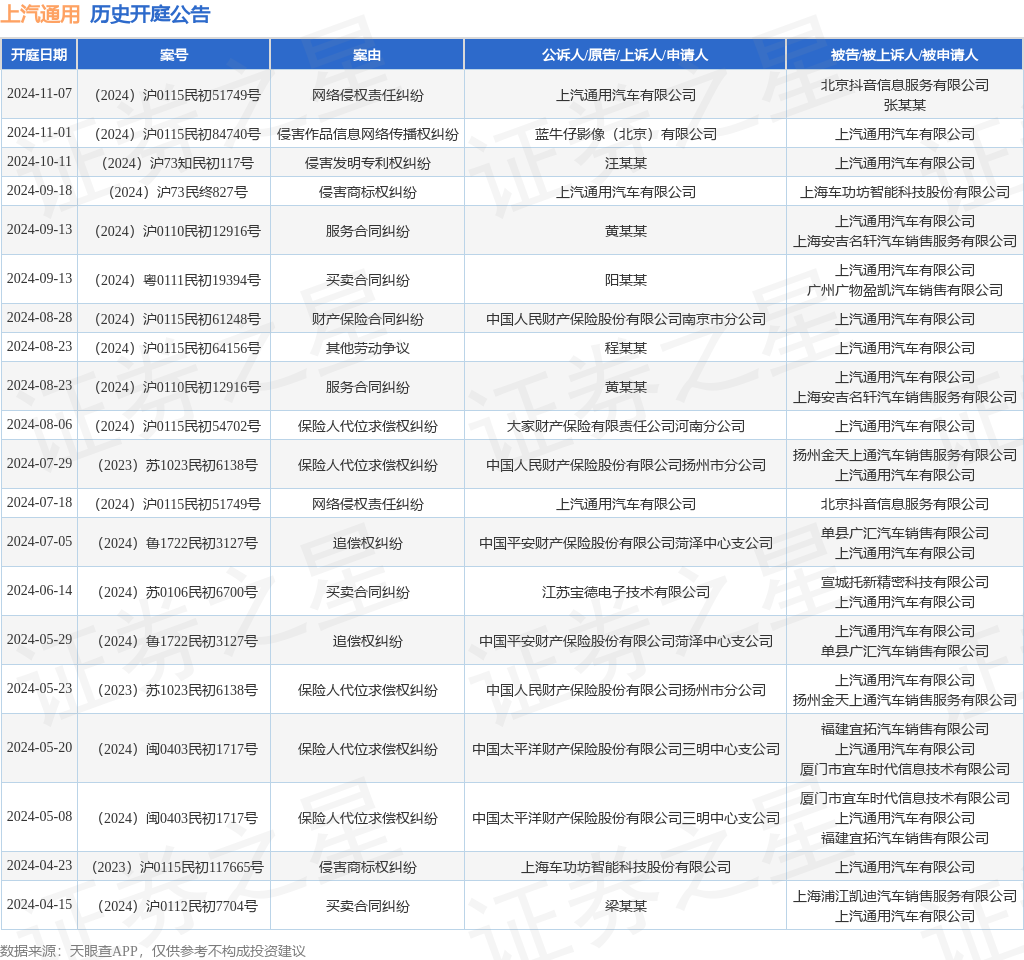Click plaintiff 上海车功坊智能科技股份有限公司 in 2024-04-23 row
The width and height of the screenshot is (1024, 960).
tap(626, 867)
